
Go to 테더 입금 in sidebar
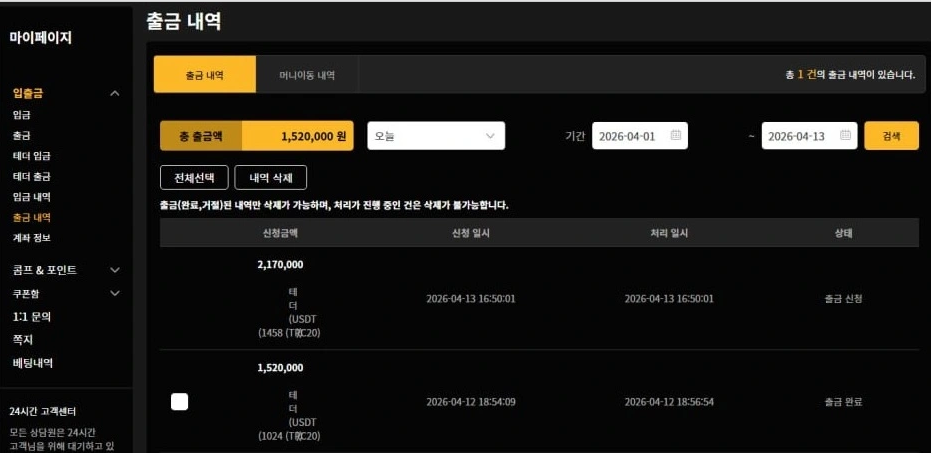point(31,156)
